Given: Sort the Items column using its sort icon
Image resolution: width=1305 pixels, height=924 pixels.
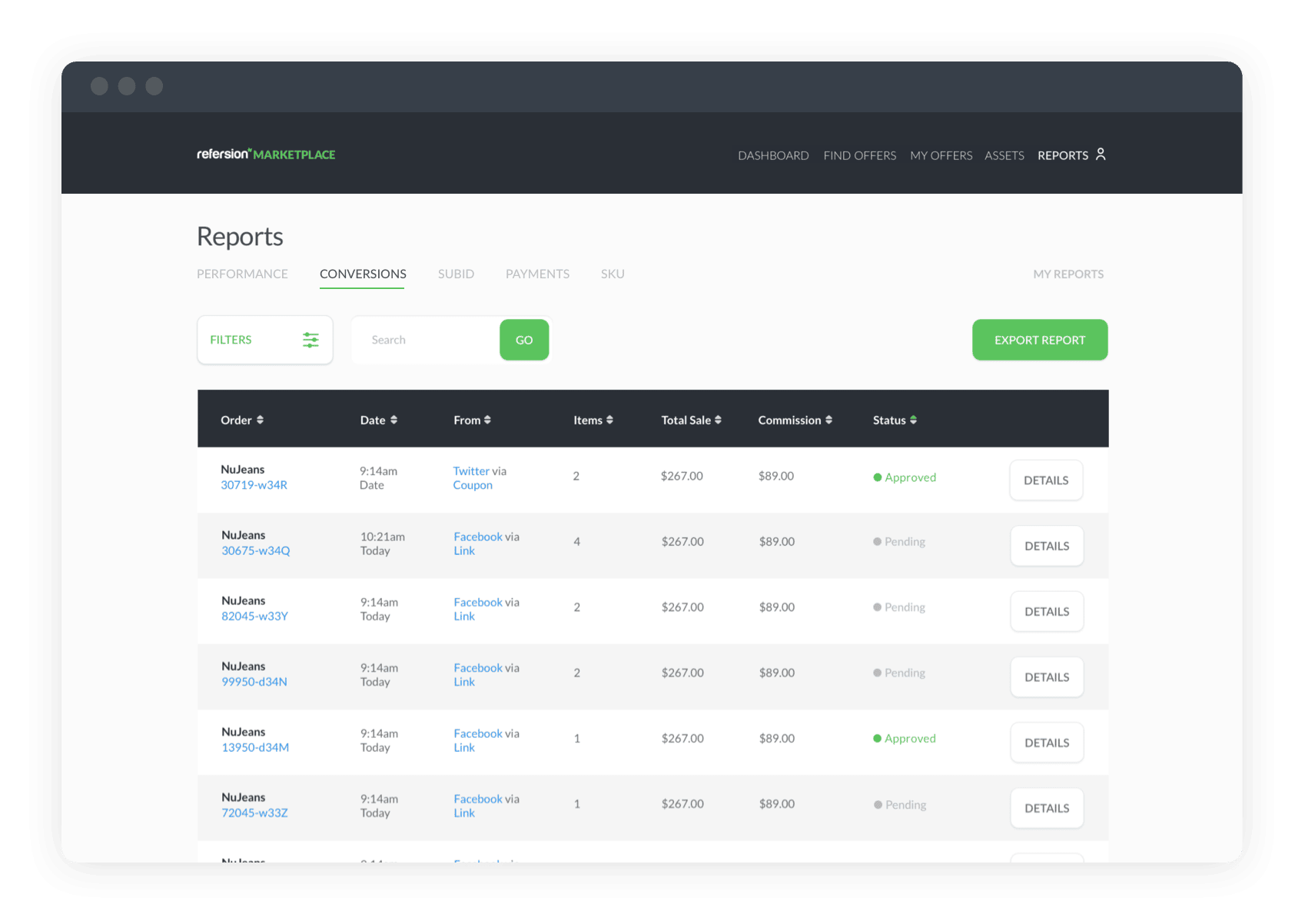Looking at the screenshot, I should tap(609, 420).
